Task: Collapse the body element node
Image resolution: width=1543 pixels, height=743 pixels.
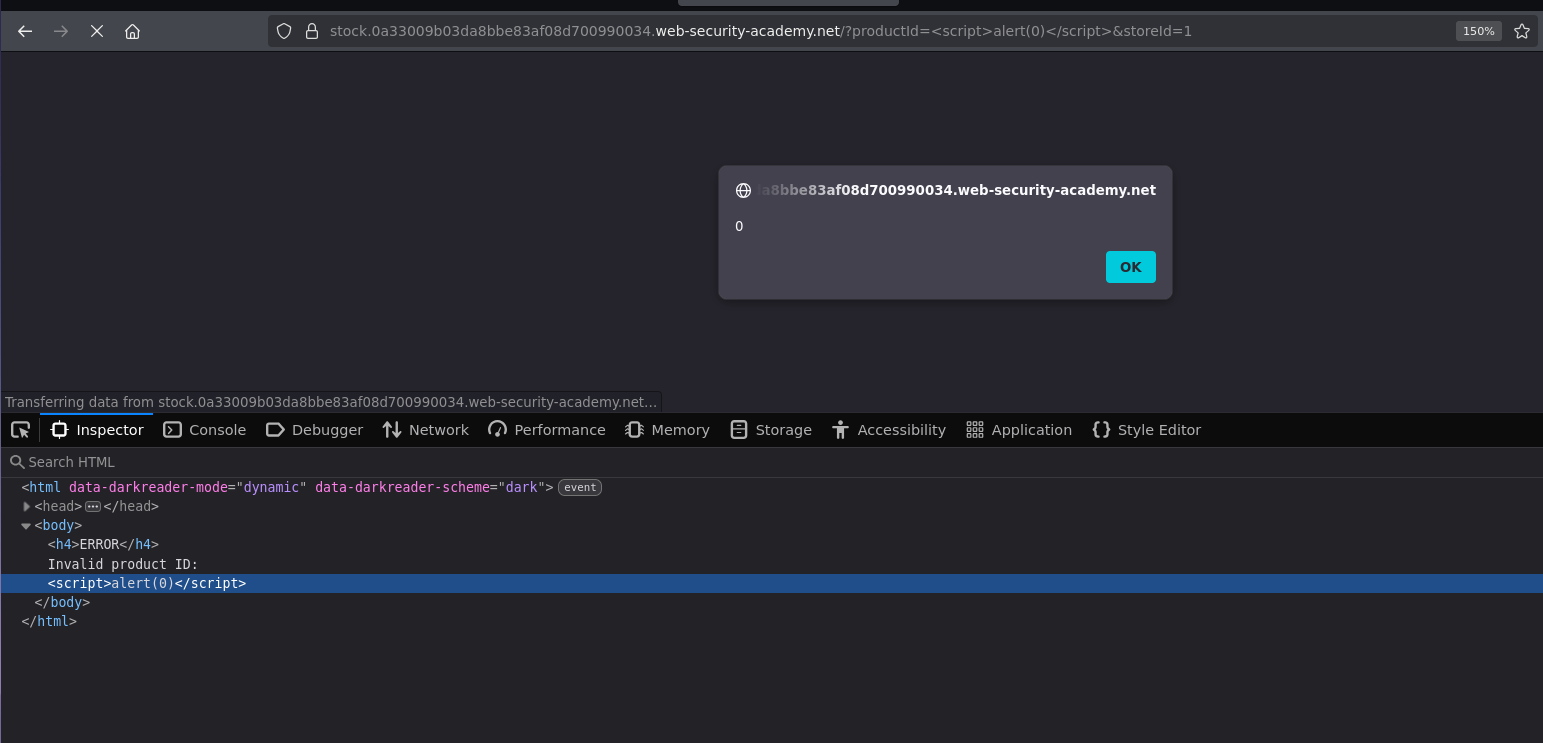Action: tap(26, 526)
